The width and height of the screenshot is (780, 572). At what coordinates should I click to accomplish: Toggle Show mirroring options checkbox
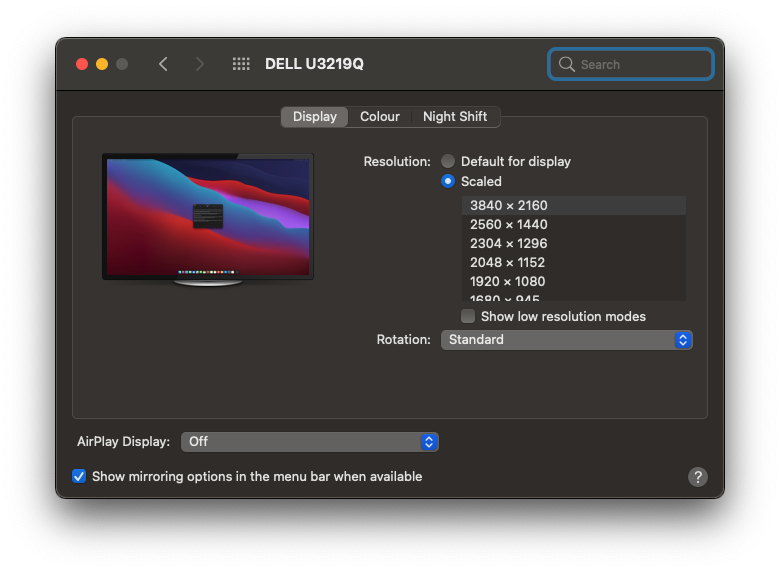coord(79,477)
